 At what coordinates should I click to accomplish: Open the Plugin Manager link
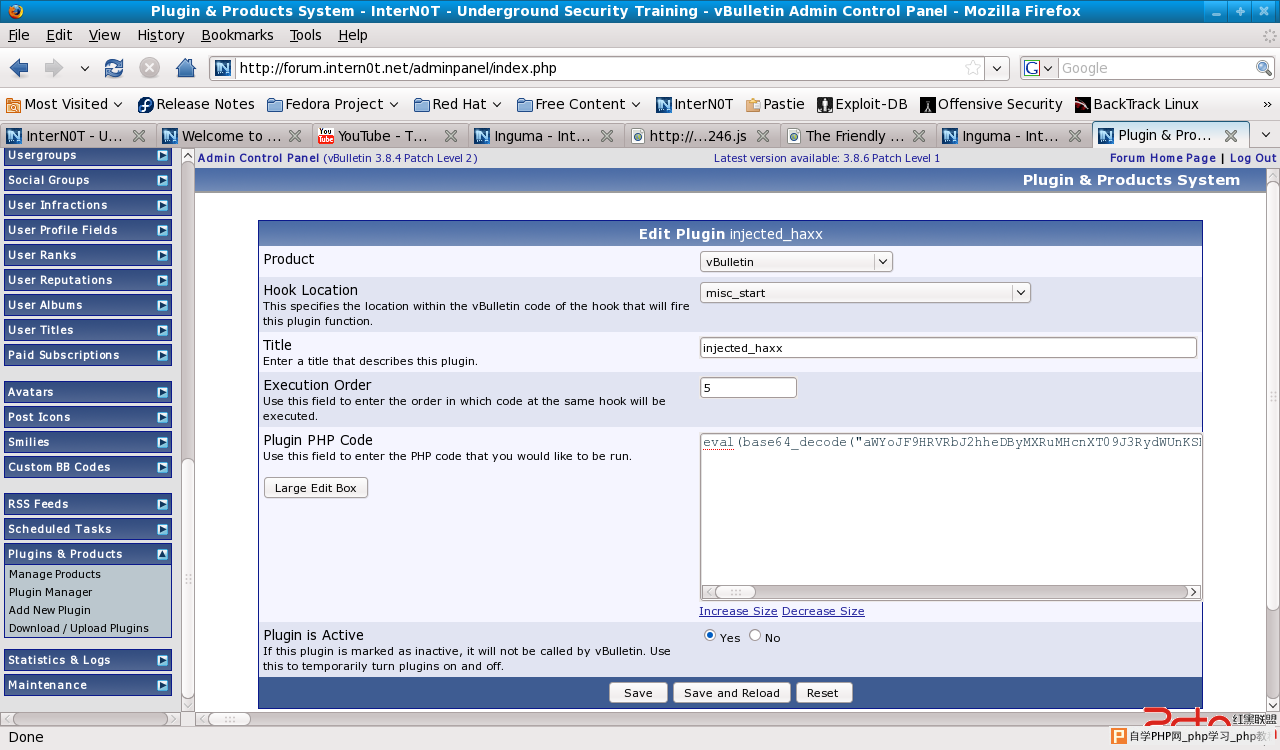point(50,592)
